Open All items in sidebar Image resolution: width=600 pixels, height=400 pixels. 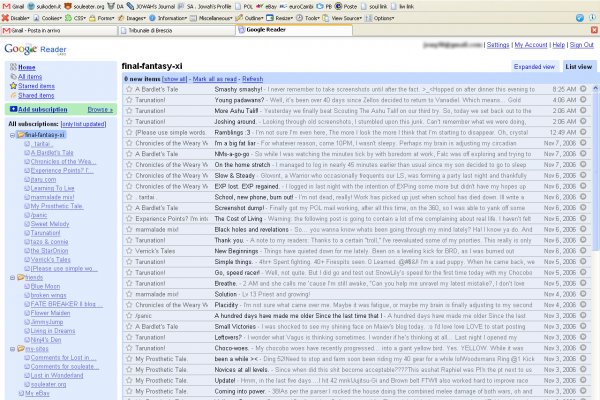30,77
